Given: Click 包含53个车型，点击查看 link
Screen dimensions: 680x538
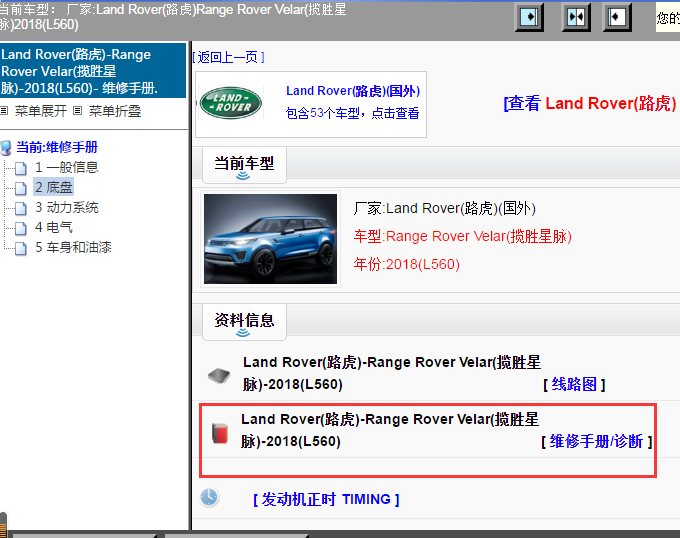Looking at the screenshot, I should click(x=352, y=113).
